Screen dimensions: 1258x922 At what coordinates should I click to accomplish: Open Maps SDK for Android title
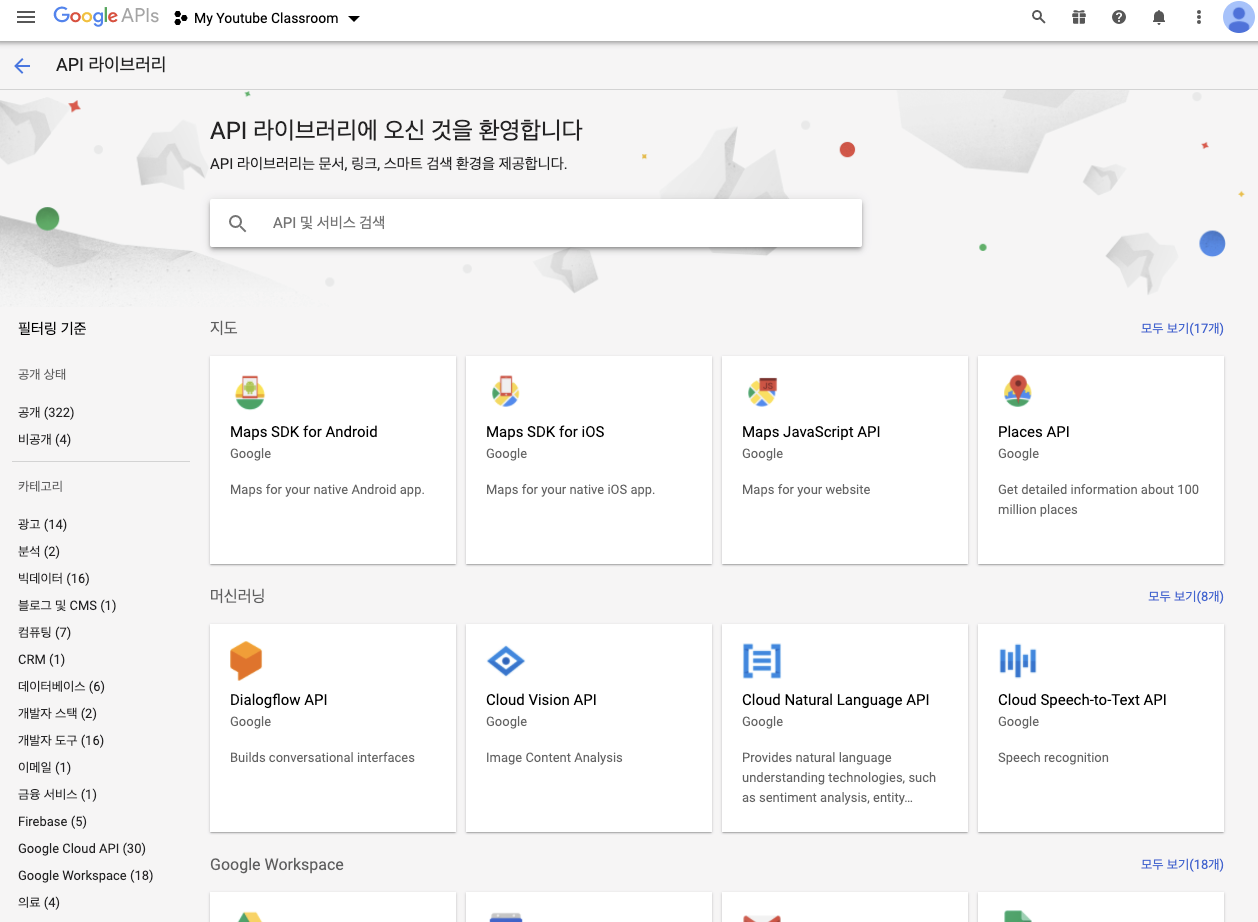[x=304, y=432]
